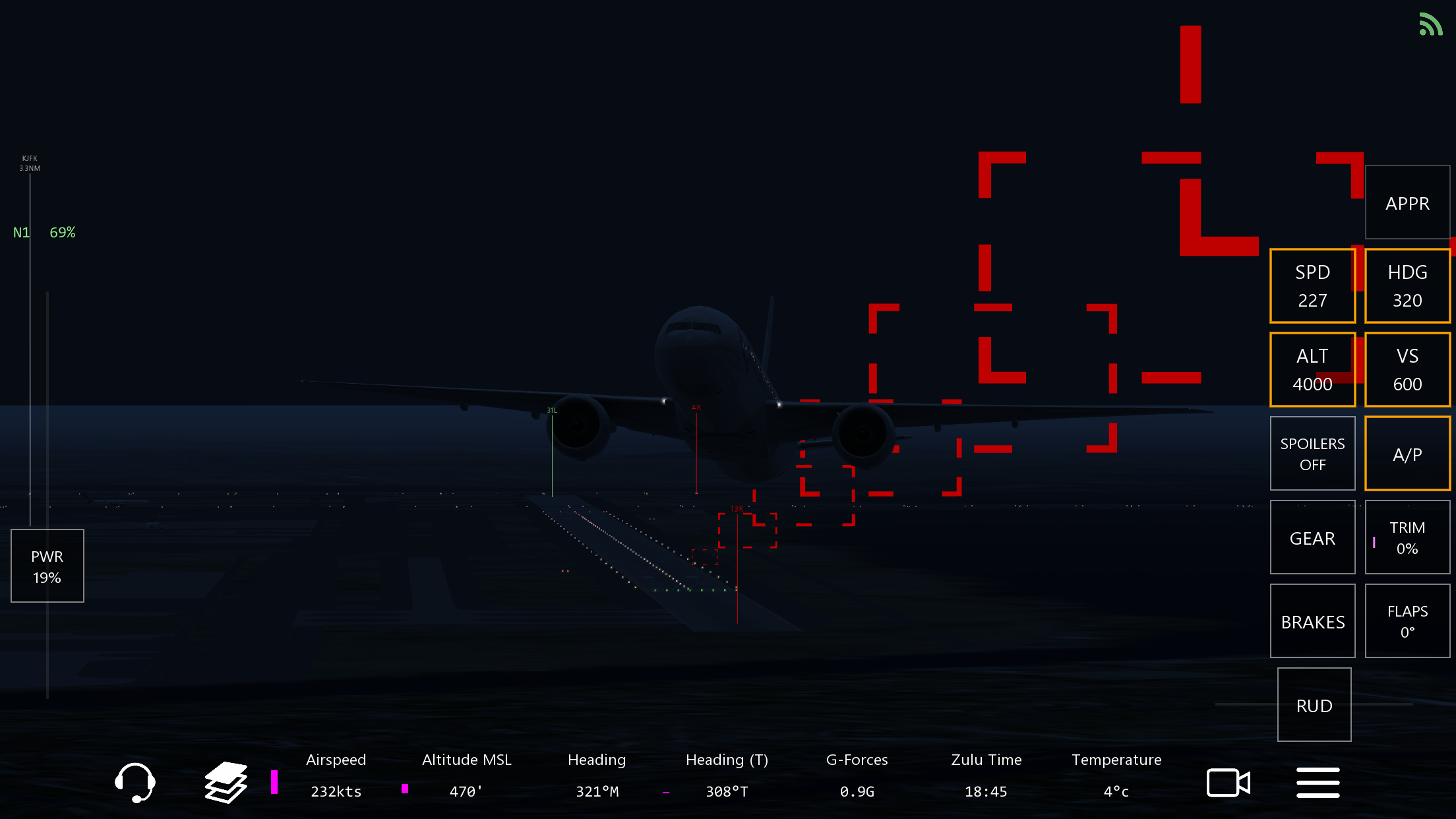Screen dimensions: 1456x819
Task: Toggle ALT 4000 altitude hold
Action: tap(1312, 370)
